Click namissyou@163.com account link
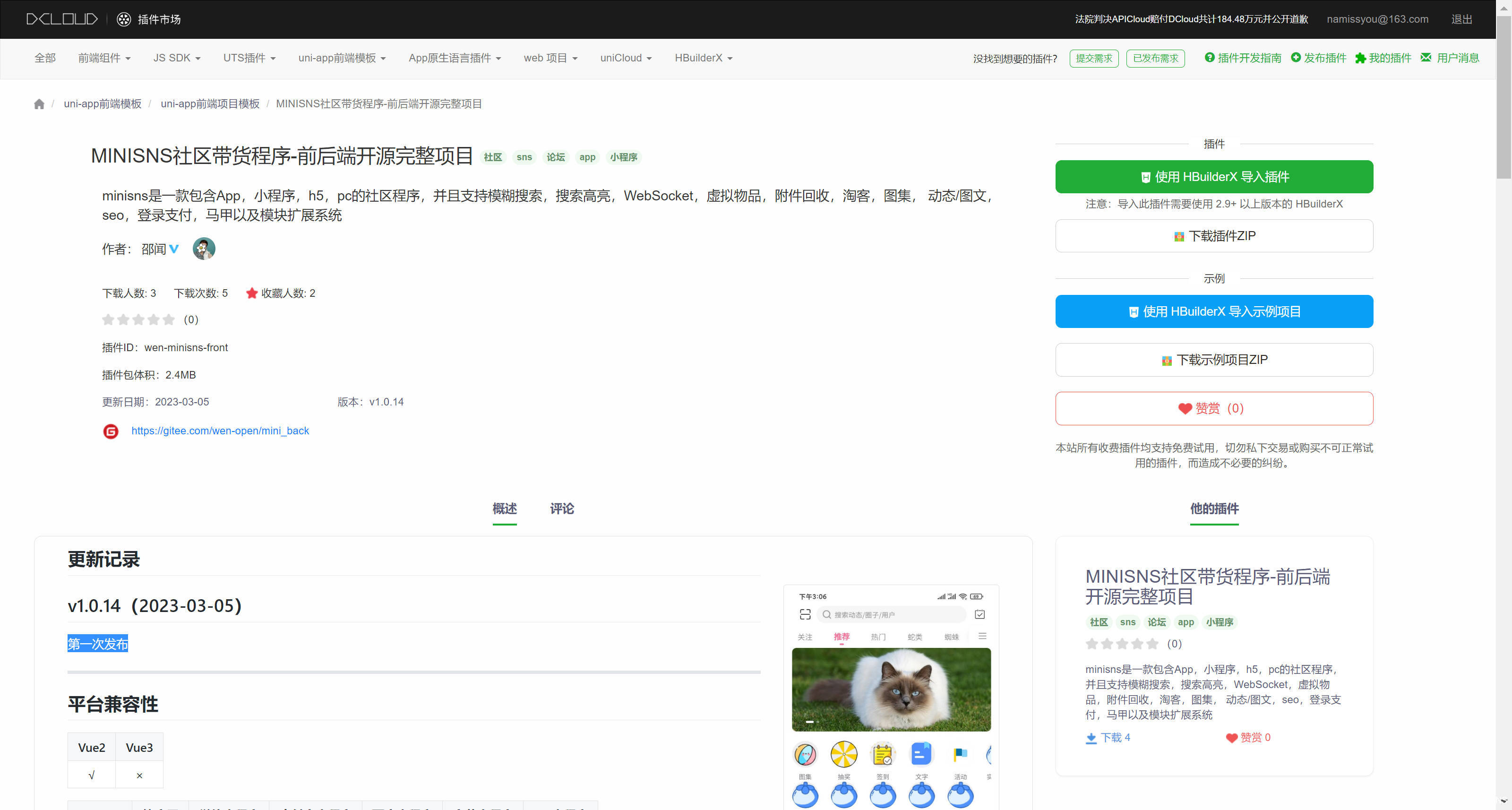 pos(1378,19)
